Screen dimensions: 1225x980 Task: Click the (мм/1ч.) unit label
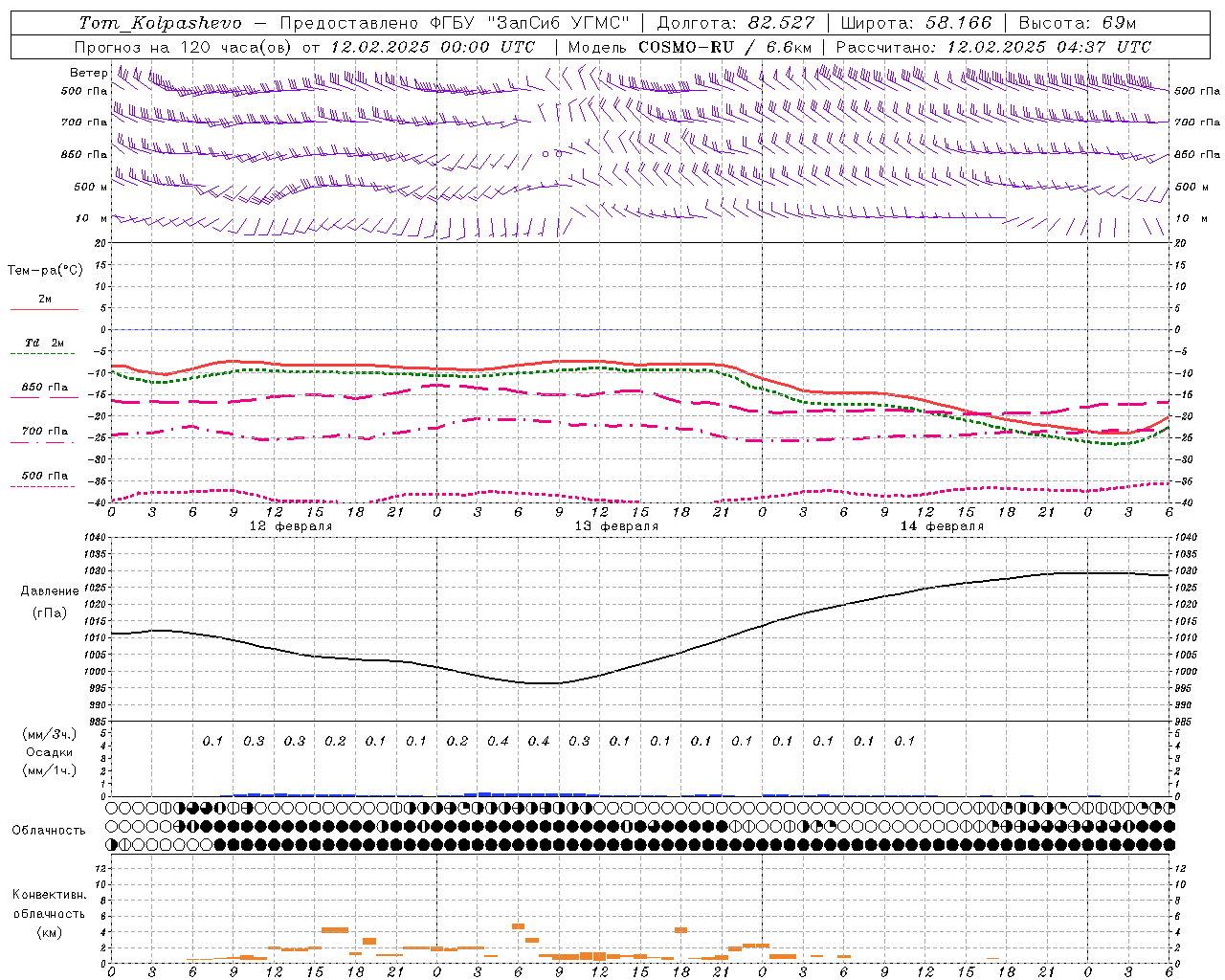point(50,770)
